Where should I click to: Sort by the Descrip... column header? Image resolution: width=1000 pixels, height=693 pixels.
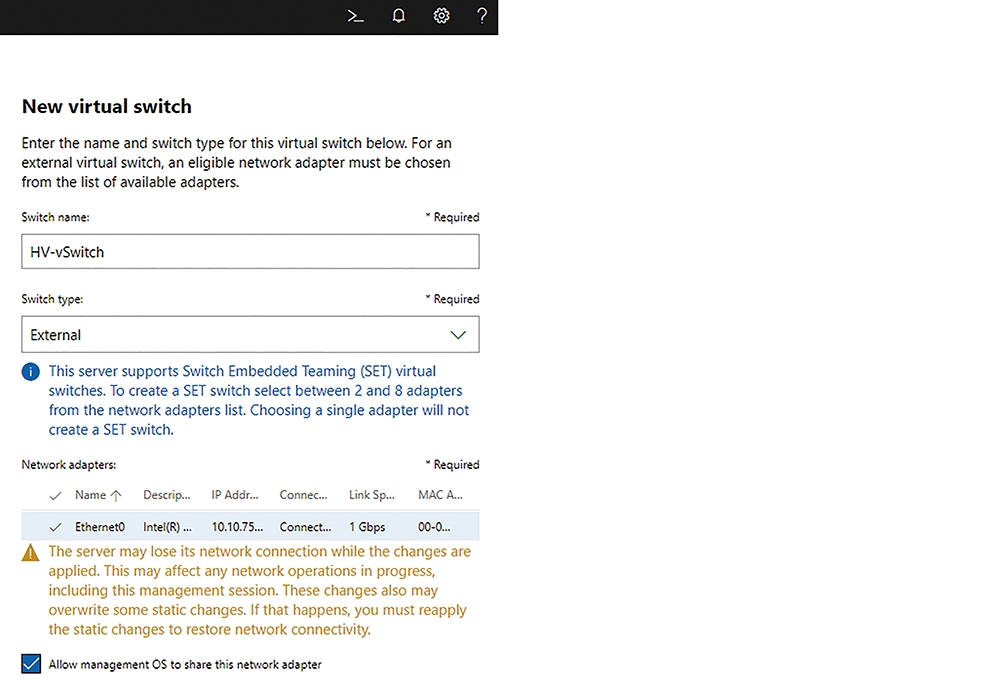[166, 495]
